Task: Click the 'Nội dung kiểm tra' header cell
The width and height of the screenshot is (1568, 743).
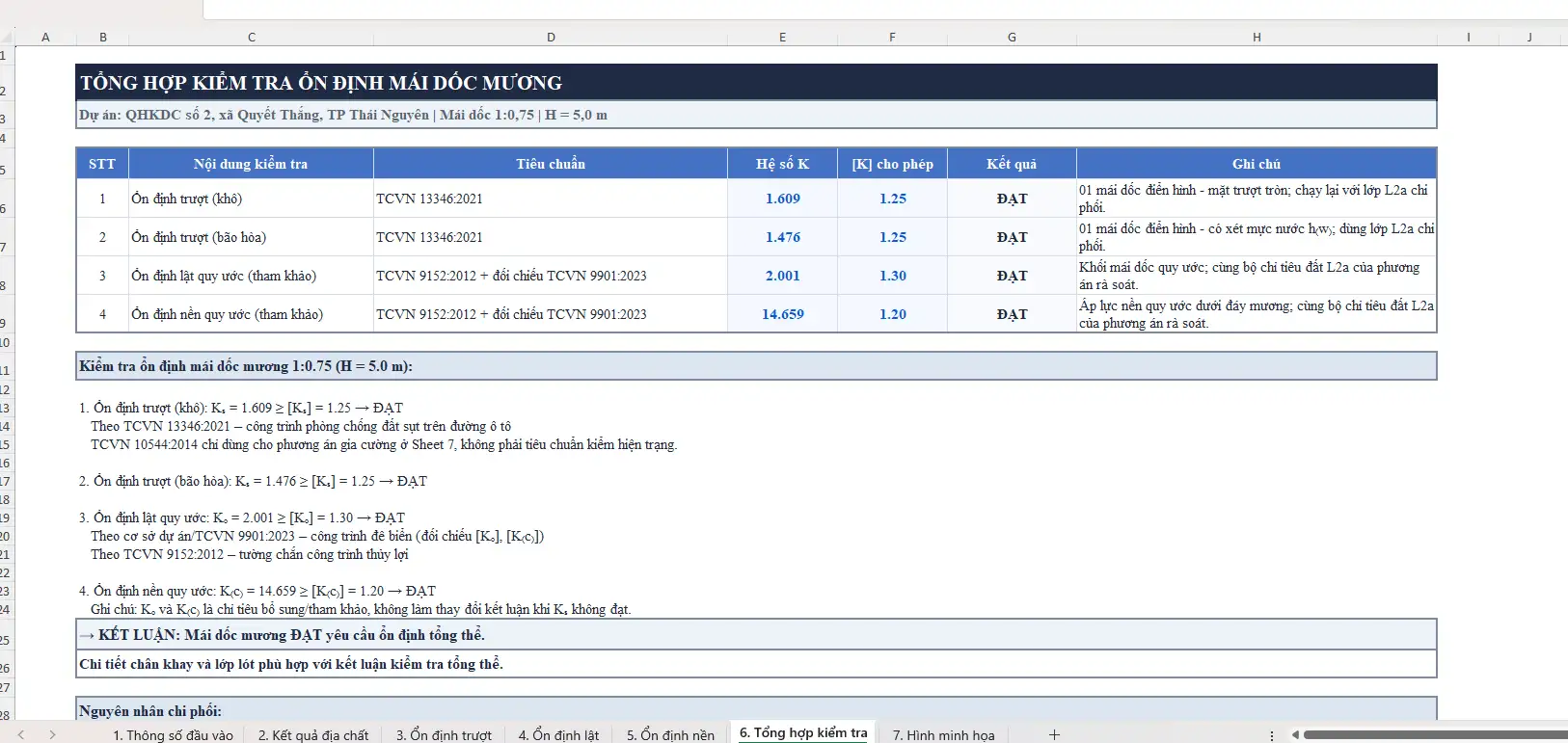Action: coord(251,164)
